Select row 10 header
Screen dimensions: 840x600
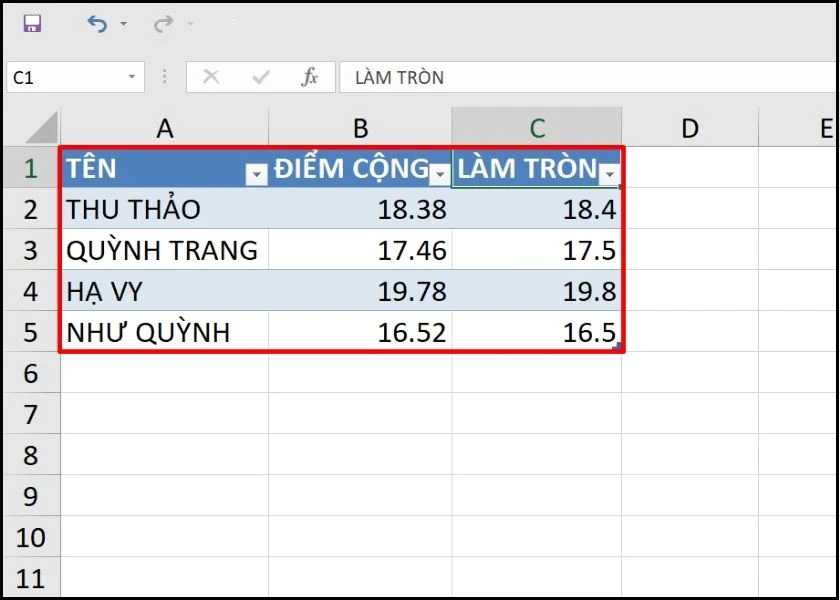click(x=31, y=537)
